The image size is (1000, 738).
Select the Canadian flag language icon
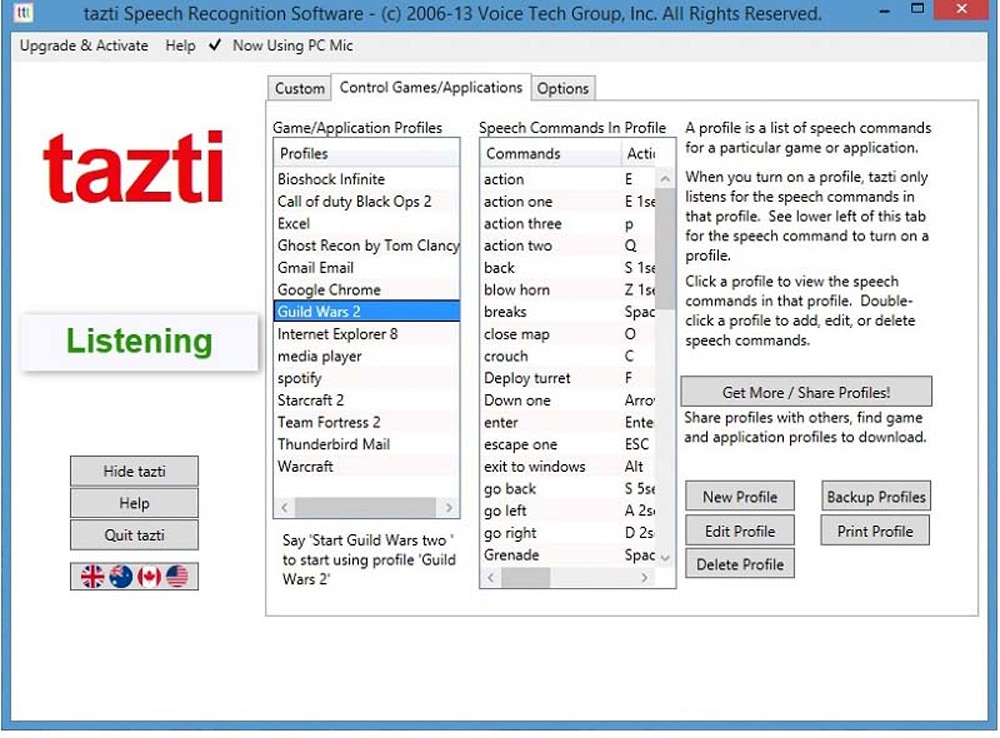[148, 575]
